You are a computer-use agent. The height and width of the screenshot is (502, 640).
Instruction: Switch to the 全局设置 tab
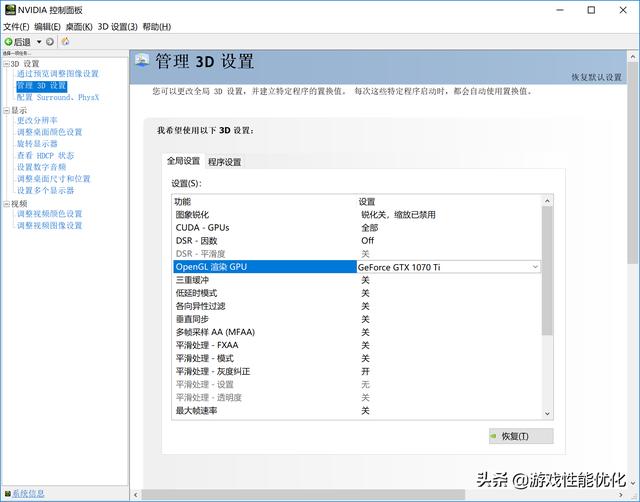point(183,161)
